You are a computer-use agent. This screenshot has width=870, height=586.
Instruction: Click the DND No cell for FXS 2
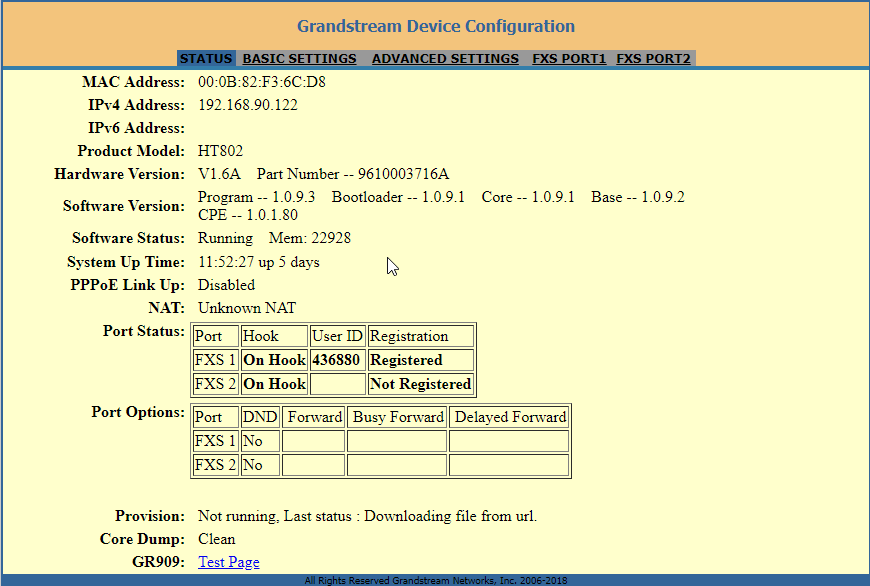(x=260, y=464)
